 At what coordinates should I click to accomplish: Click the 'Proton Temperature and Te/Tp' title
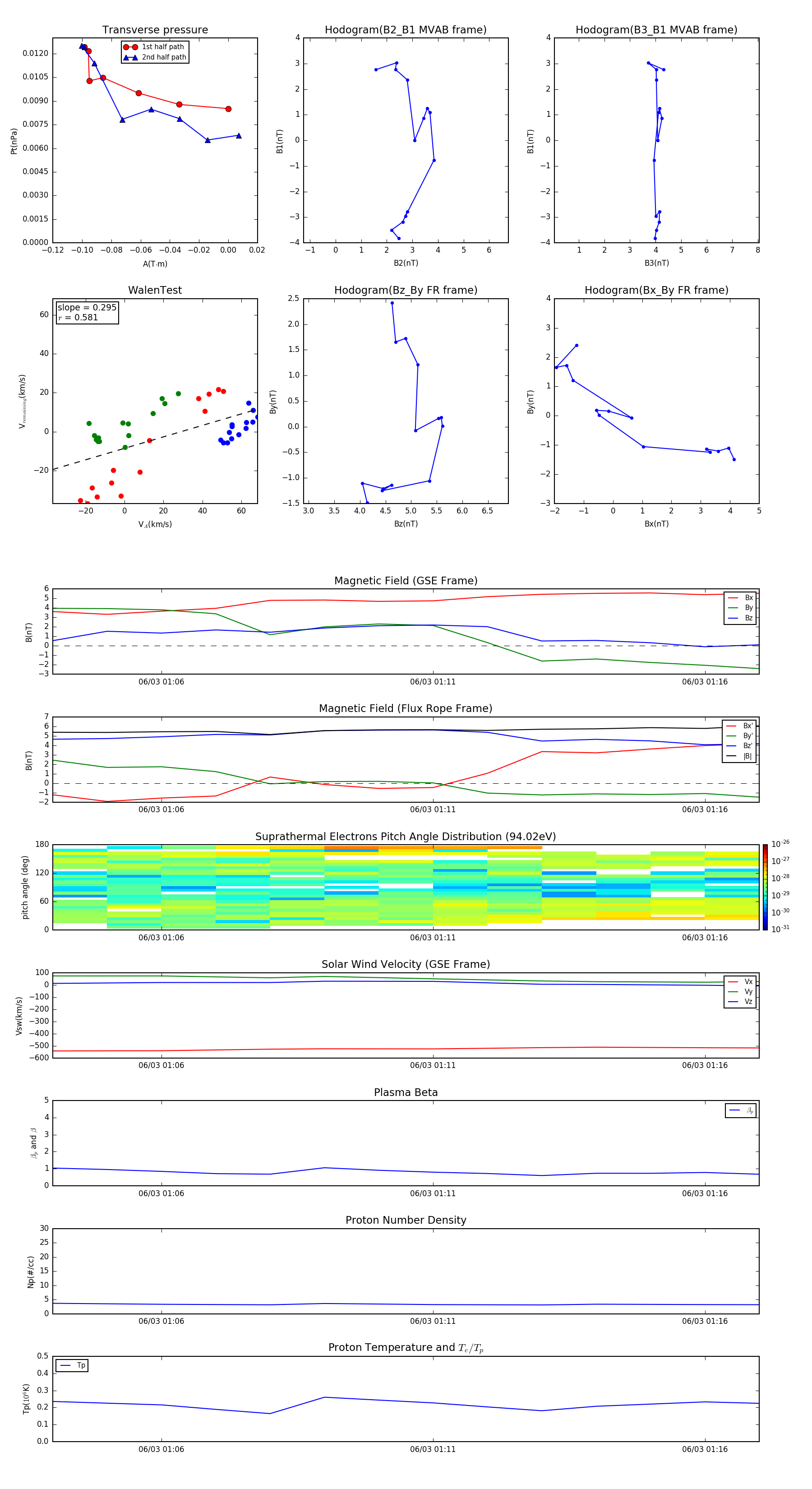[406, 1348]
